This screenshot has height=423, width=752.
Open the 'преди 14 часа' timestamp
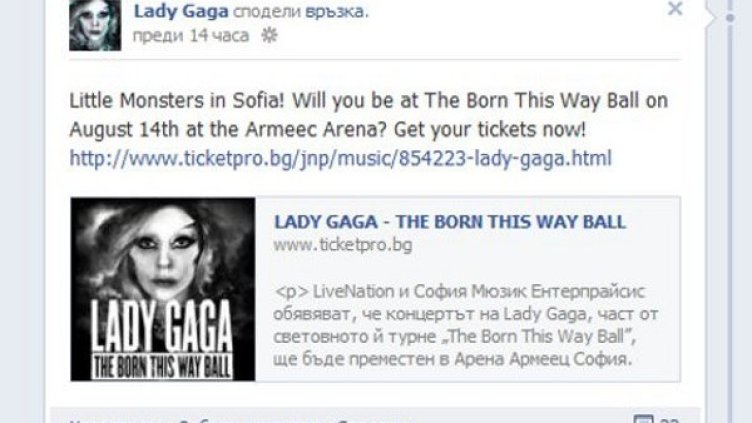click(191, 35)
